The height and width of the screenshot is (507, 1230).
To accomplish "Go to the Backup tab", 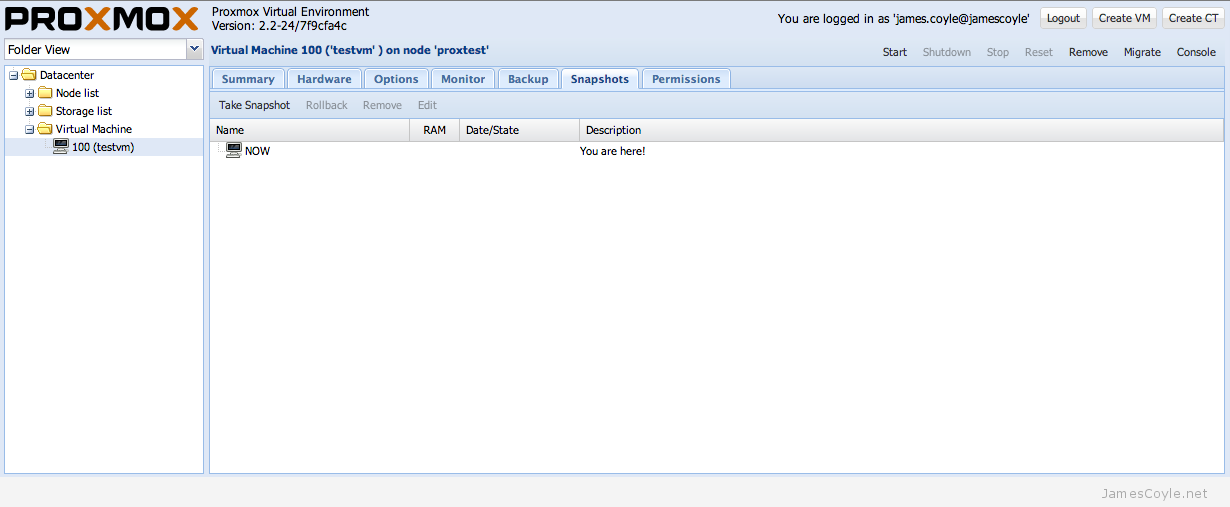I will (x=528, y=79).
